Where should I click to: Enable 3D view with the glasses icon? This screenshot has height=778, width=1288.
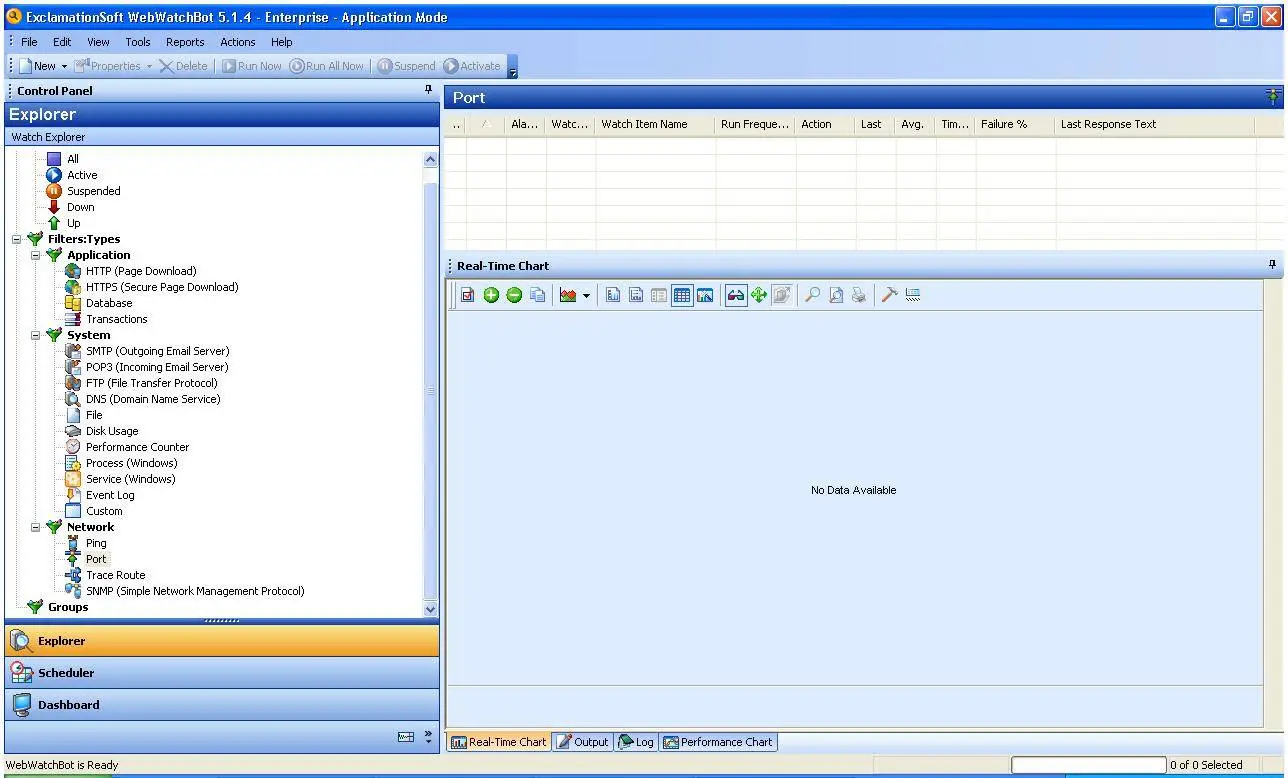(734, 294)
